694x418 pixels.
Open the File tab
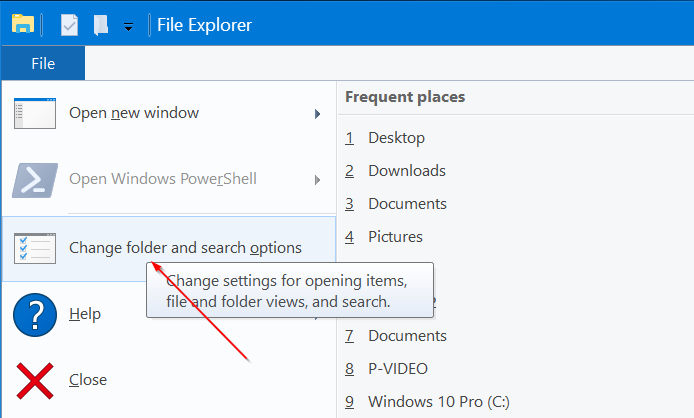click(43, 63)
